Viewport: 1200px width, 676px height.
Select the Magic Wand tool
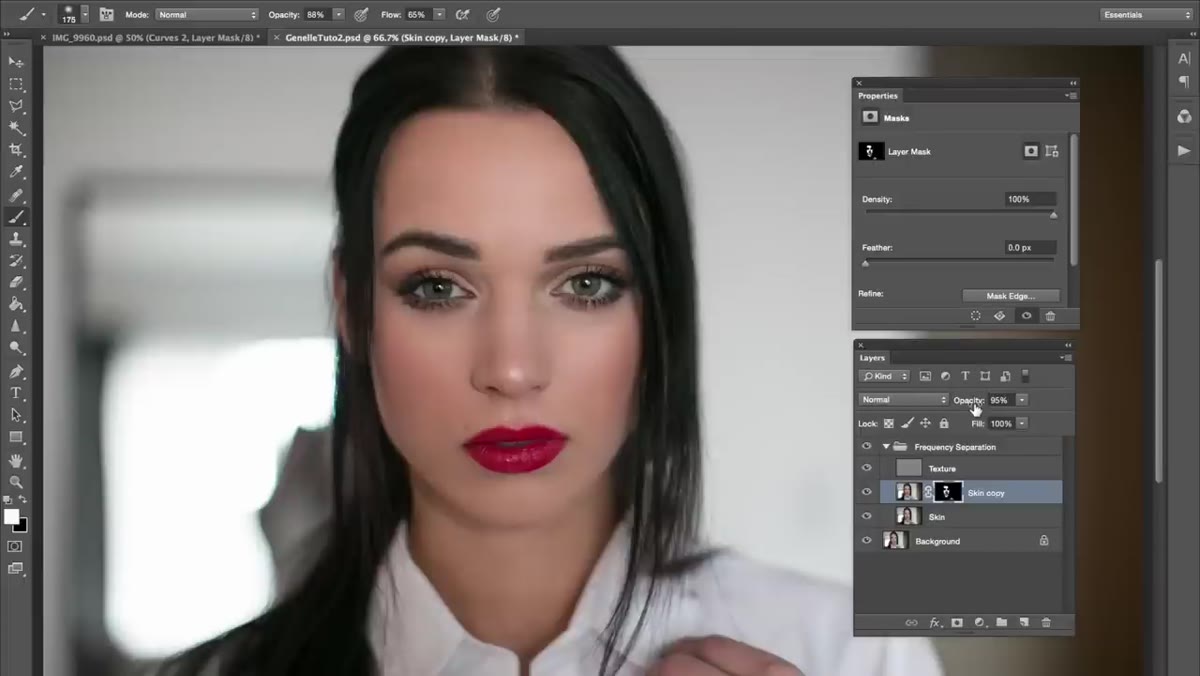point(16,128)
